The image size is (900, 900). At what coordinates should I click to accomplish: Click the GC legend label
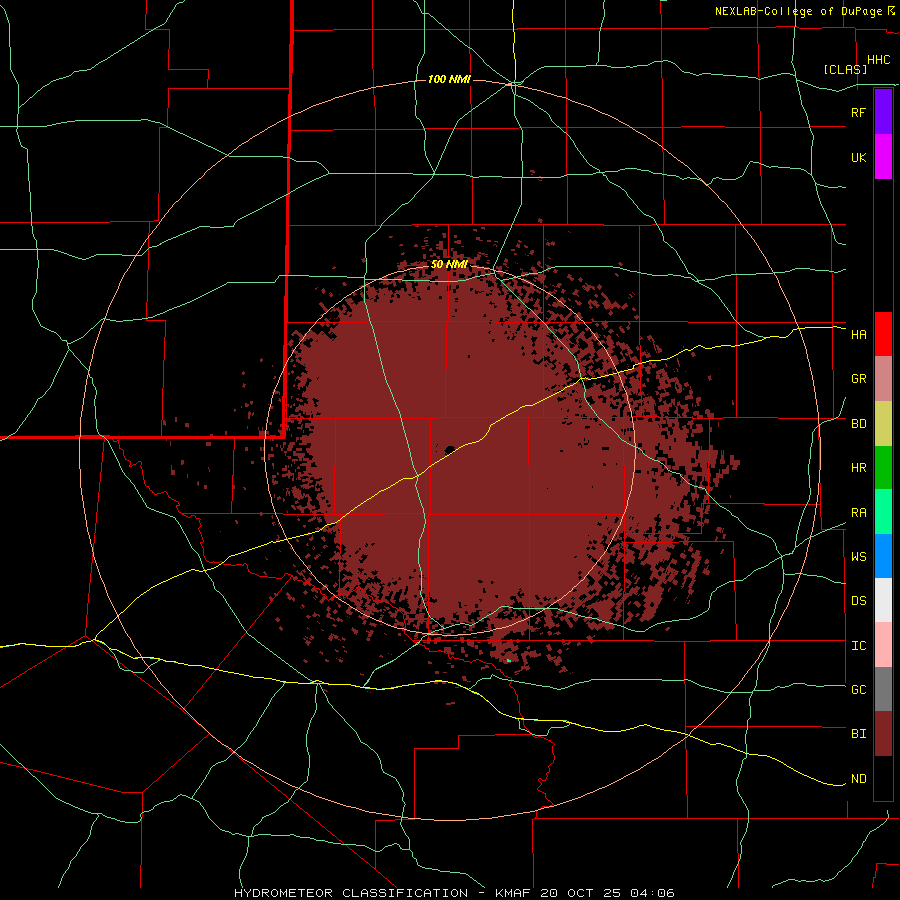pyautogui.click(x=859, y=690)
